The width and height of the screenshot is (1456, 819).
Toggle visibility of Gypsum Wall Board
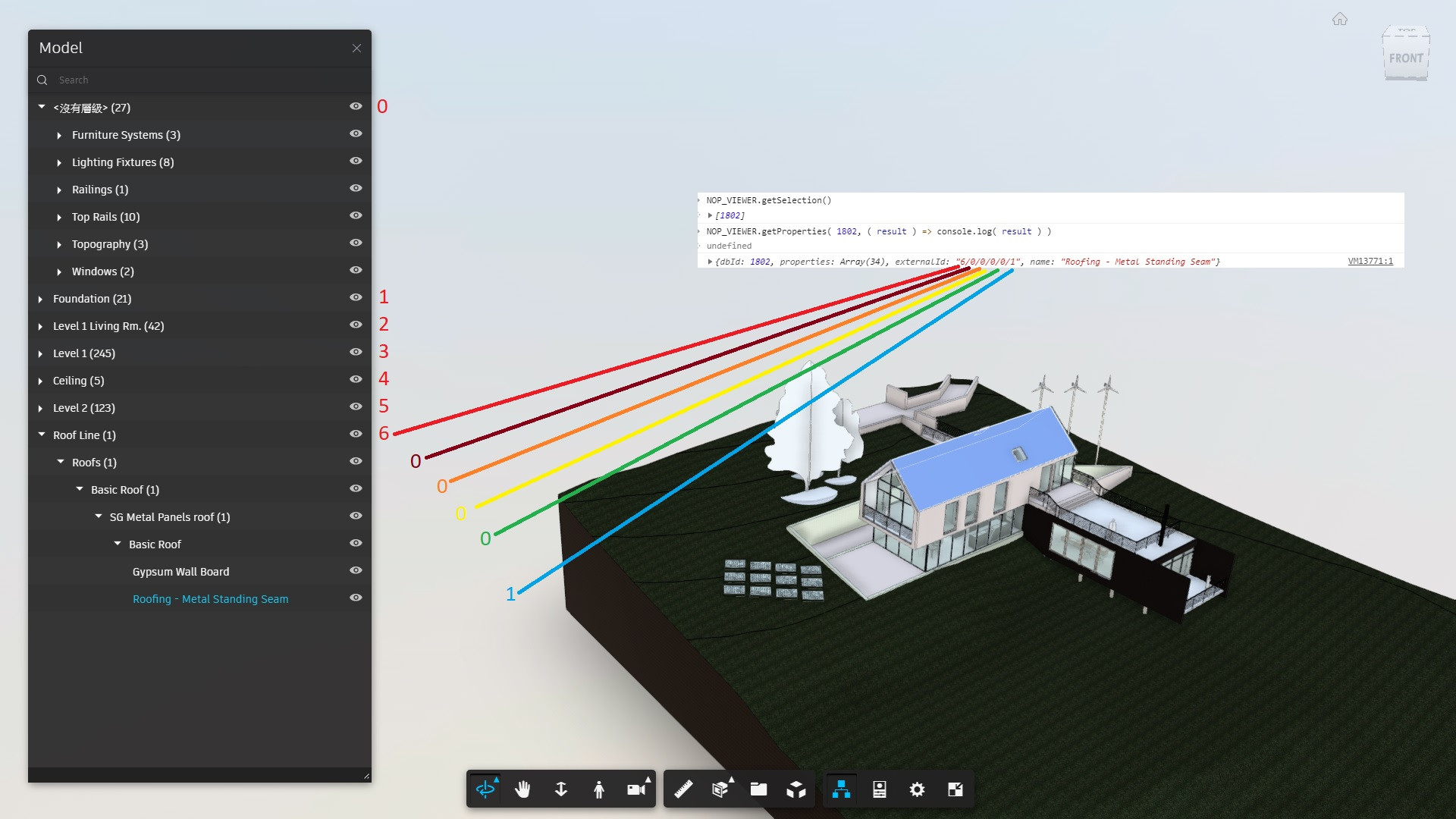point(356,570)
